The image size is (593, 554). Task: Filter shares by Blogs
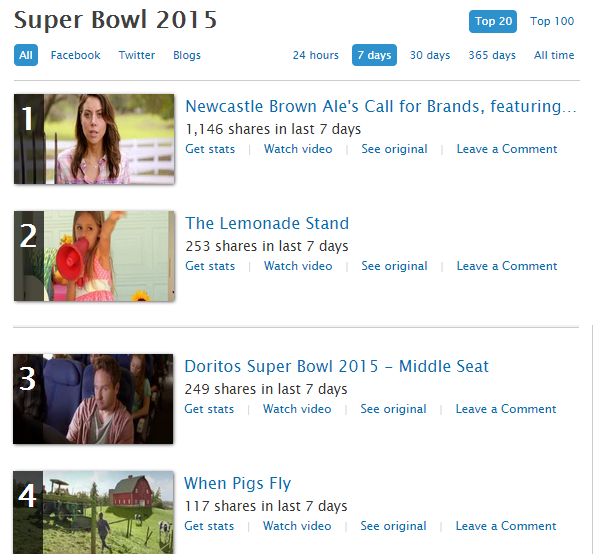click(x=187, y=55)
